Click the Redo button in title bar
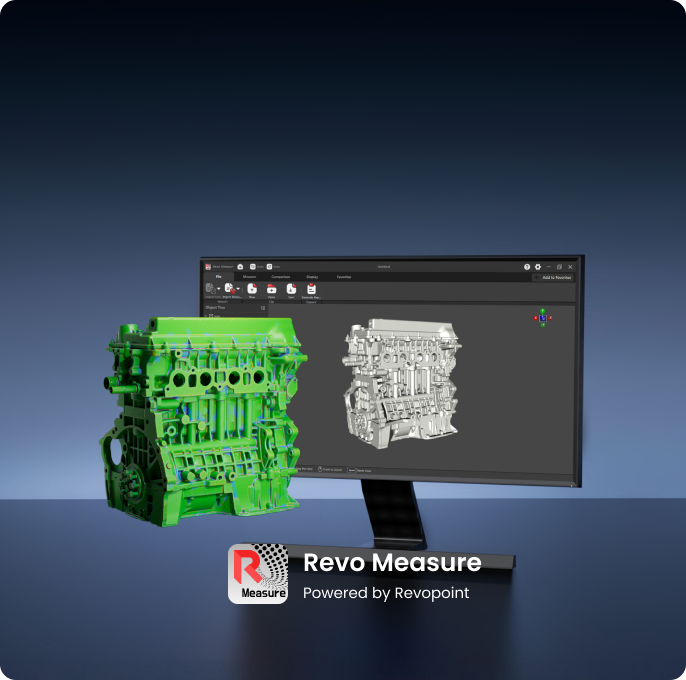The height and width of the screenshot is (680, 686). tap(270, 267)
